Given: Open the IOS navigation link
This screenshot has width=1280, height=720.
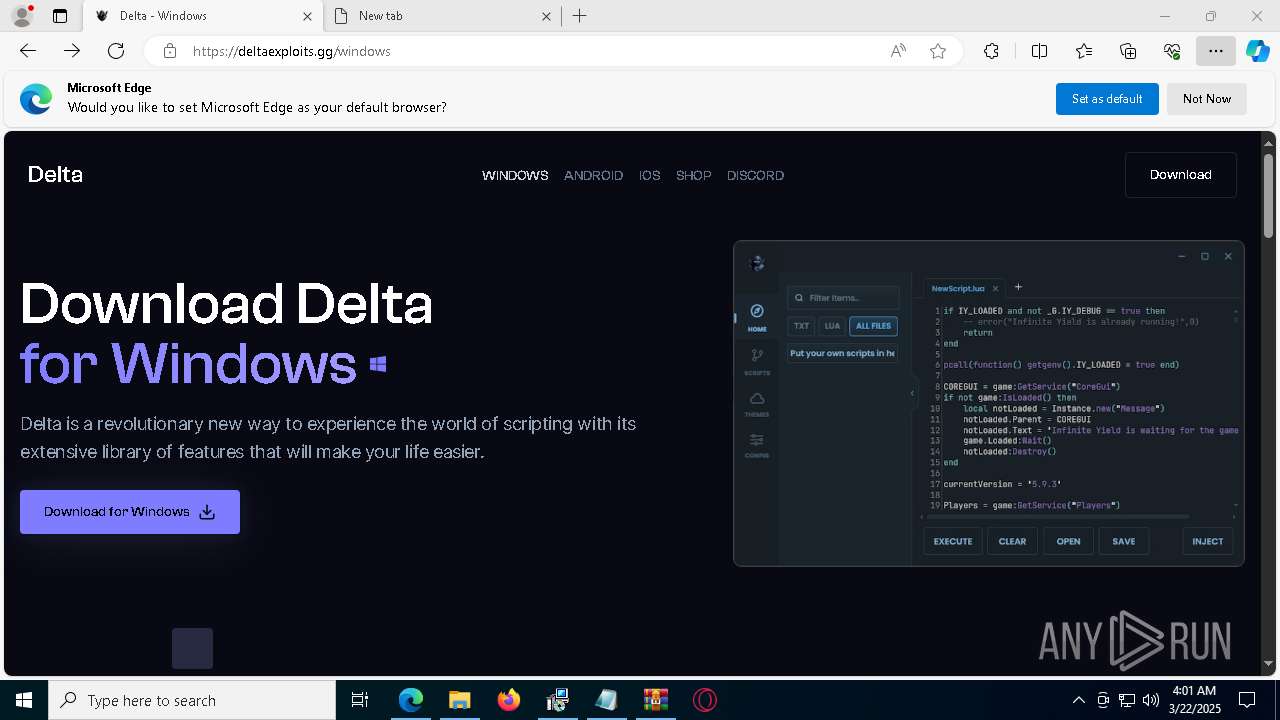Looking at the screenshot, I should coord(650,175).
